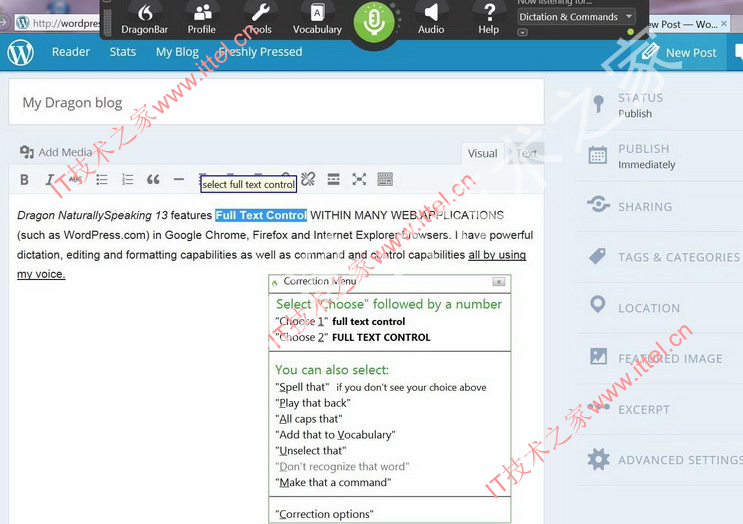This screenshot has height=524, width=743.
Task: Expand the Location section
Action: click(660, 308)
